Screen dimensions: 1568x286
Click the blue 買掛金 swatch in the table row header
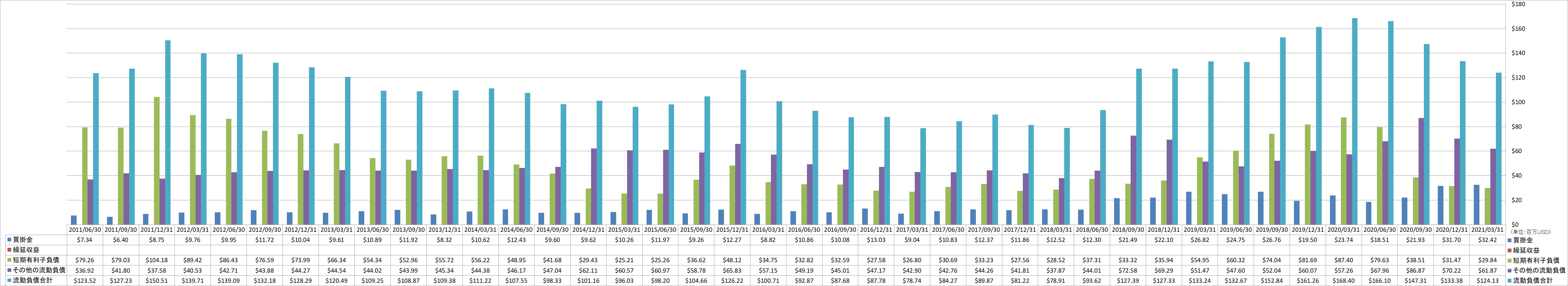9,240
